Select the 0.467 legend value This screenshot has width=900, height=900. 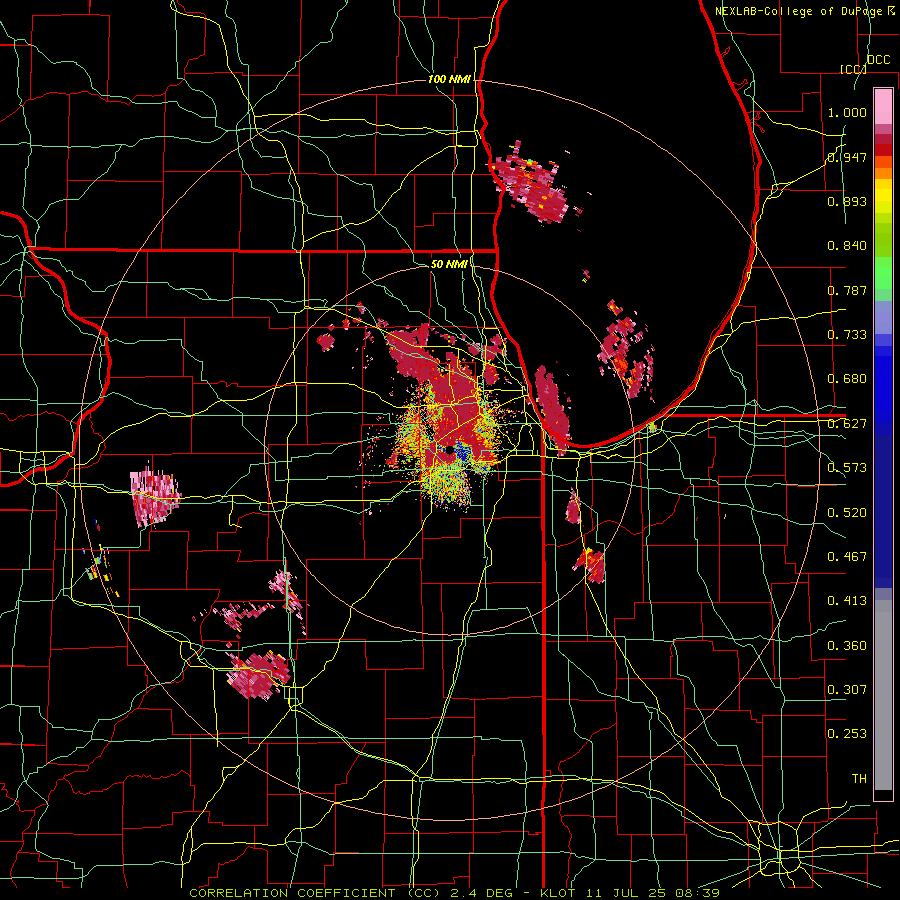click(847, 557)
